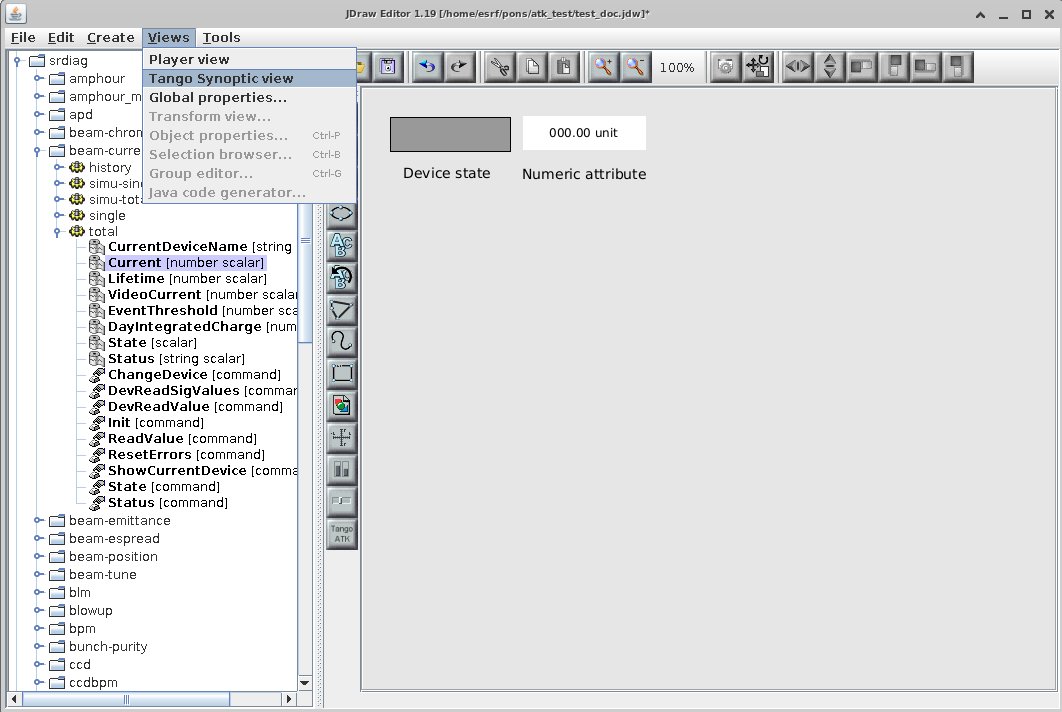This screenshot has height=712, width=1062.
Task: Select the bunch-purity folder row
Action: click(108, 646)
